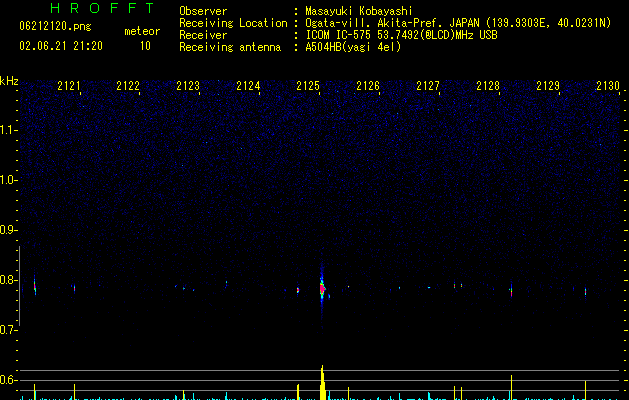Click the 2128 time marker
This screenshot has height=400, width=629.
pyautogui.click(x=488, y=85)
